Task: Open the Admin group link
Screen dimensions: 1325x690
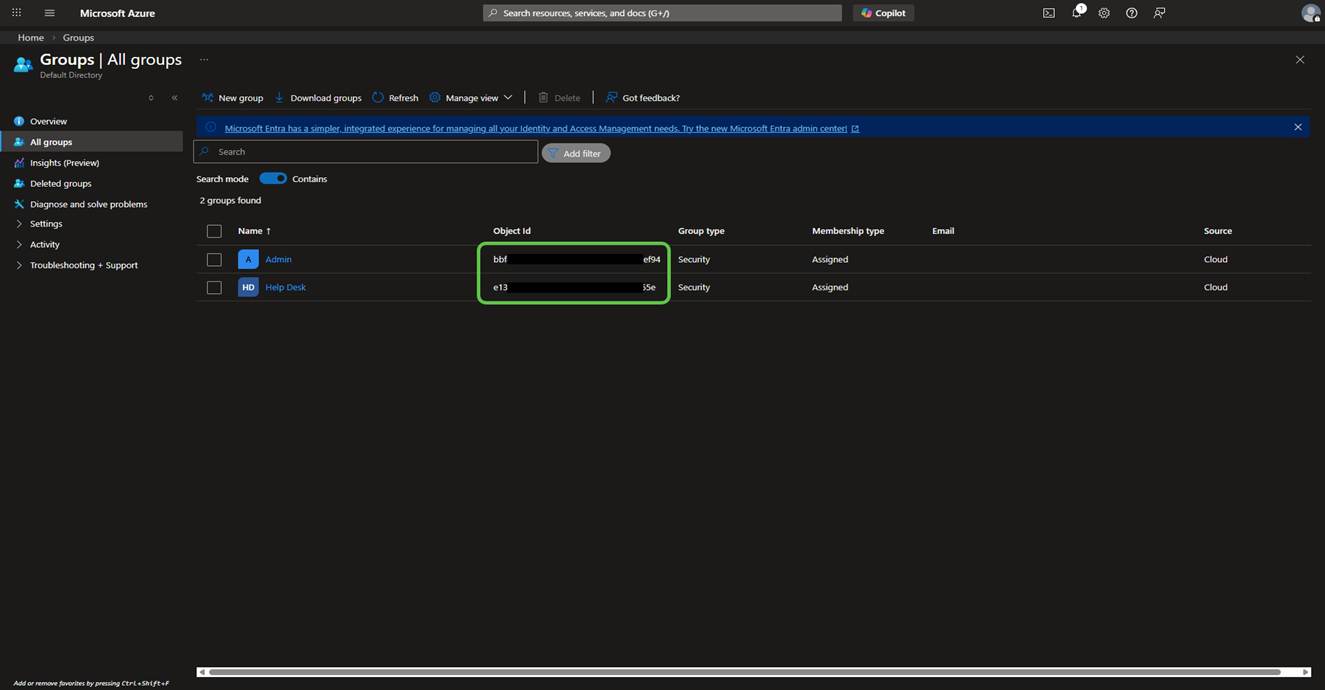Action: tap(278, 259)
